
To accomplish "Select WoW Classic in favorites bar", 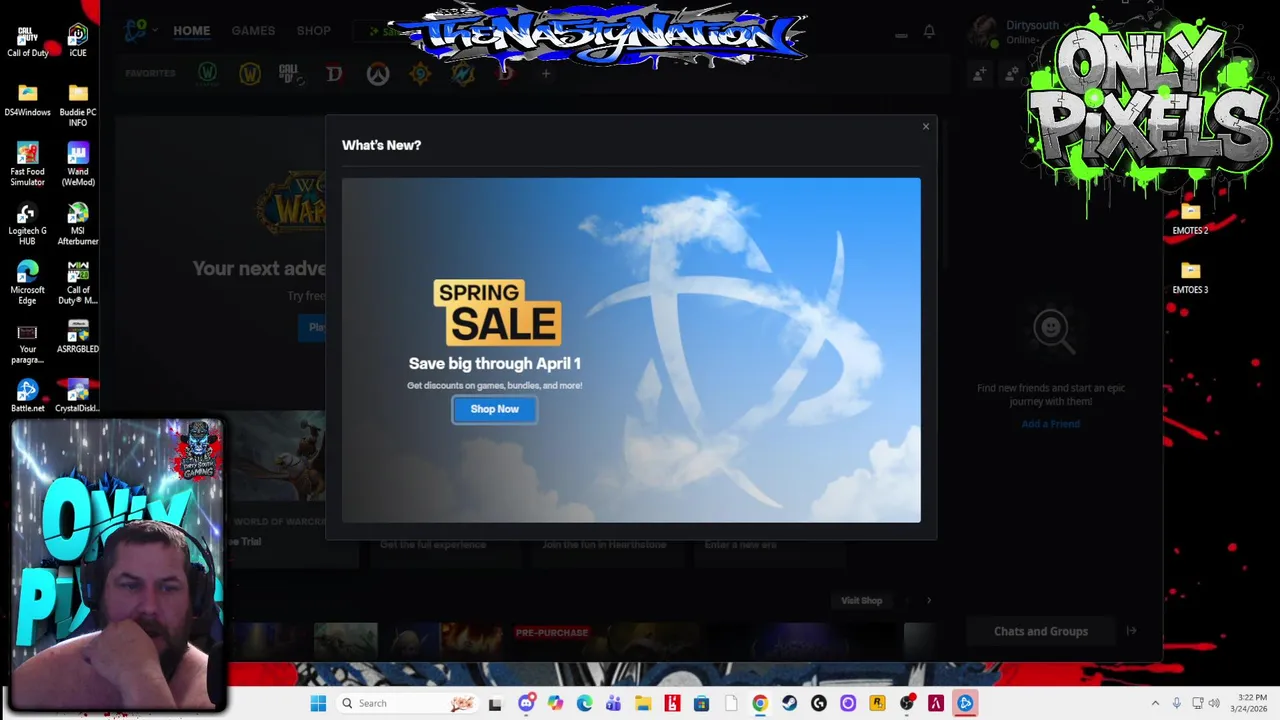I will 207,73.
